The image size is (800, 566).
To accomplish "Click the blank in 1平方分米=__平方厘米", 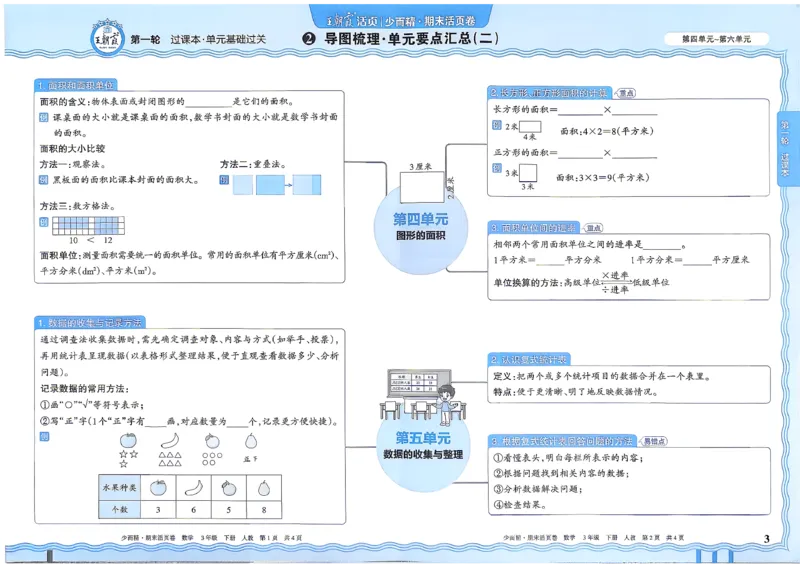I will click(697, 260).
